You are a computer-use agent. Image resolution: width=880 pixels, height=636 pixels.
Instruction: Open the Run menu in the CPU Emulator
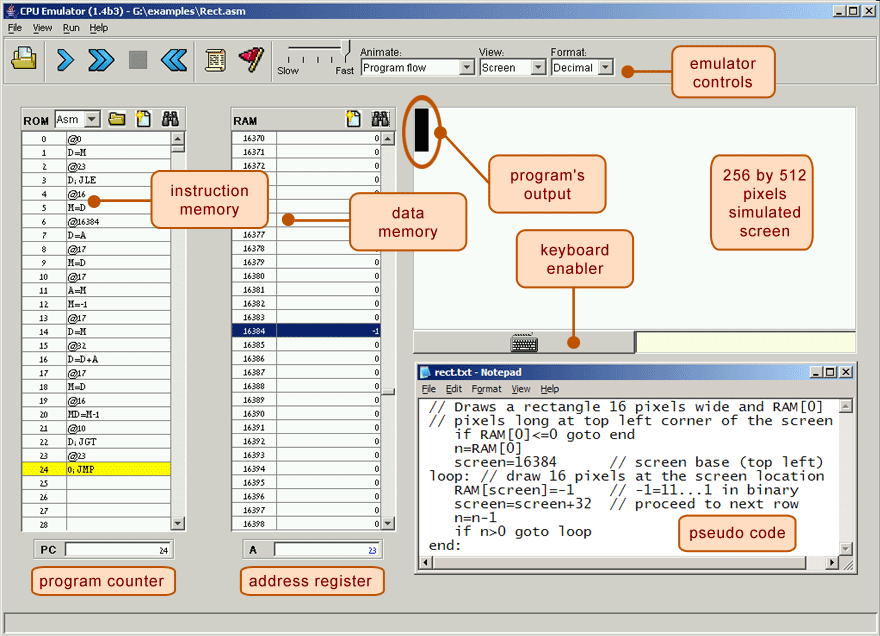click(x=71, y=28)
